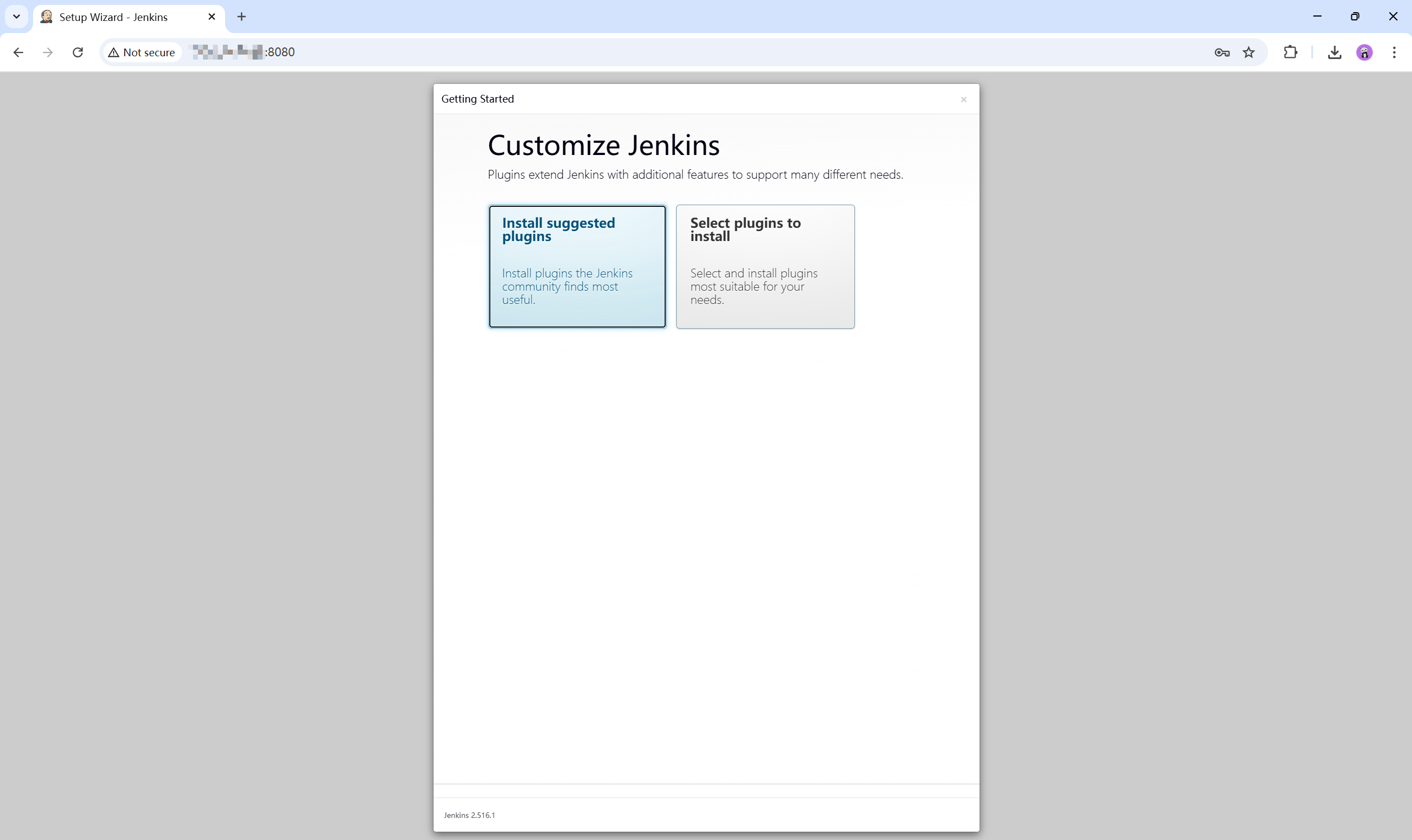
Task: Click the Jenkins 2.516.1 version text
Action: pos(469,815)
